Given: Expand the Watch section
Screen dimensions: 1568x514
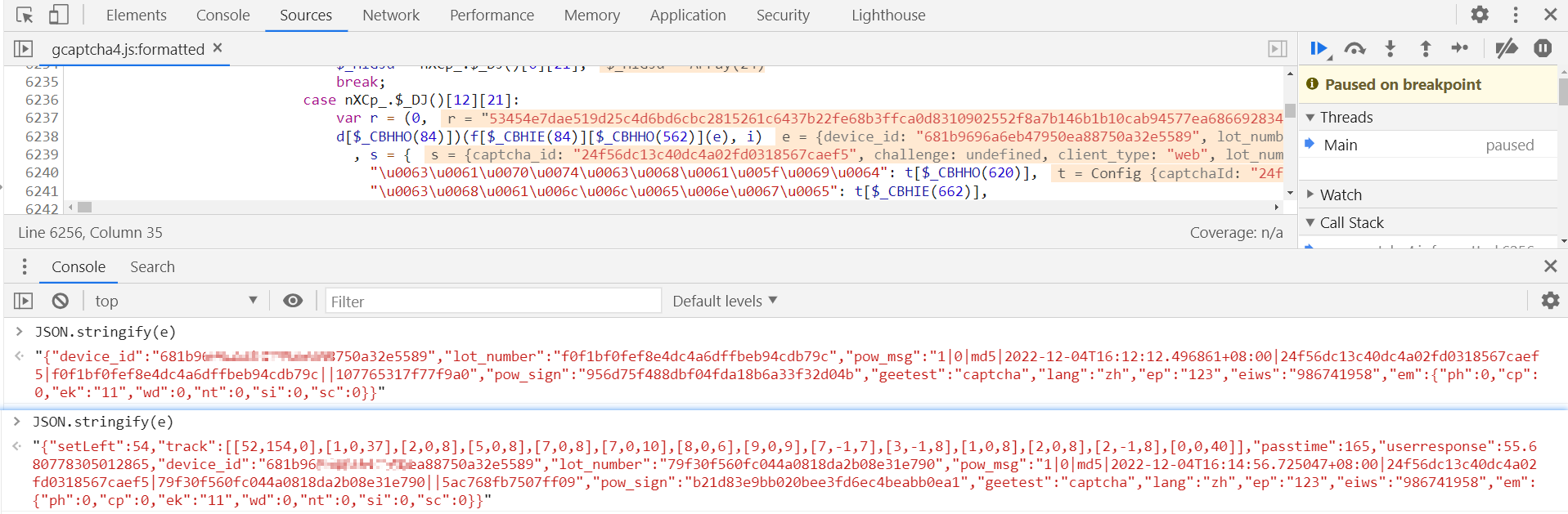Looking at the screenshot, I should 1311,194.
